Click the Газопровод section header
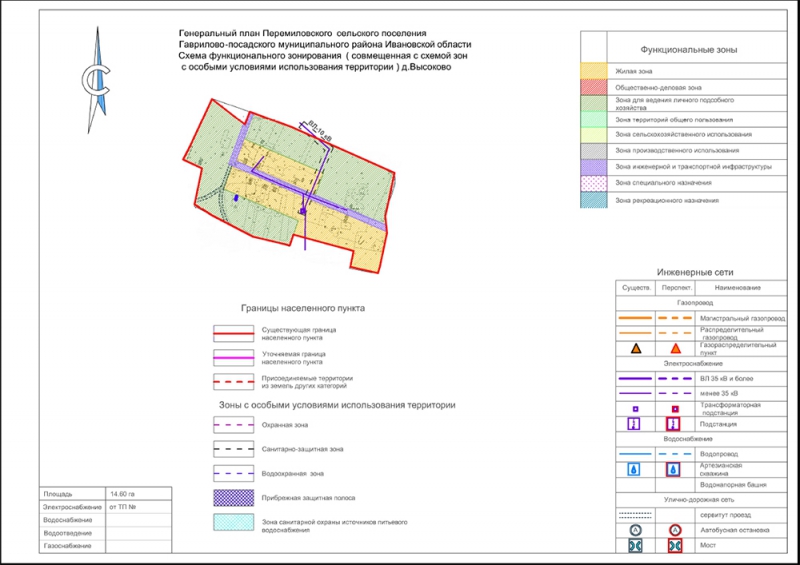 (695, 303)
